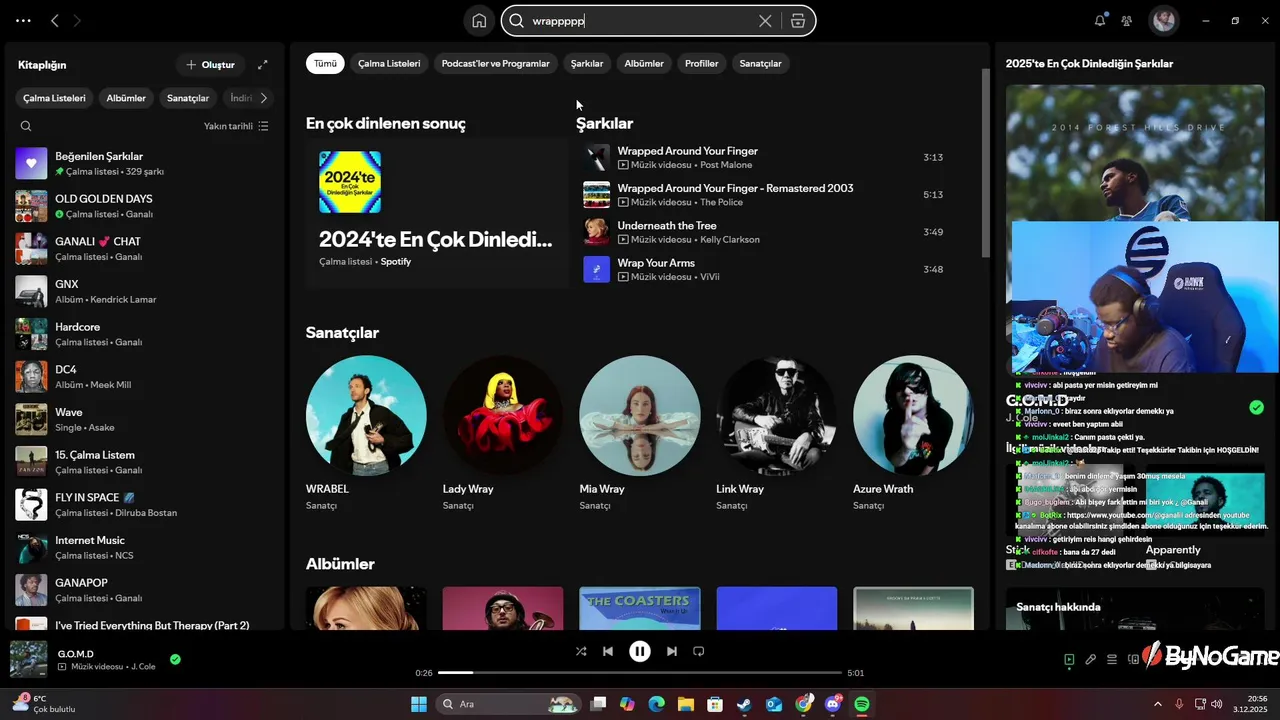Open the FLY IN SPACE playlist
This screenshot has width=1280, height=720.
144,504
